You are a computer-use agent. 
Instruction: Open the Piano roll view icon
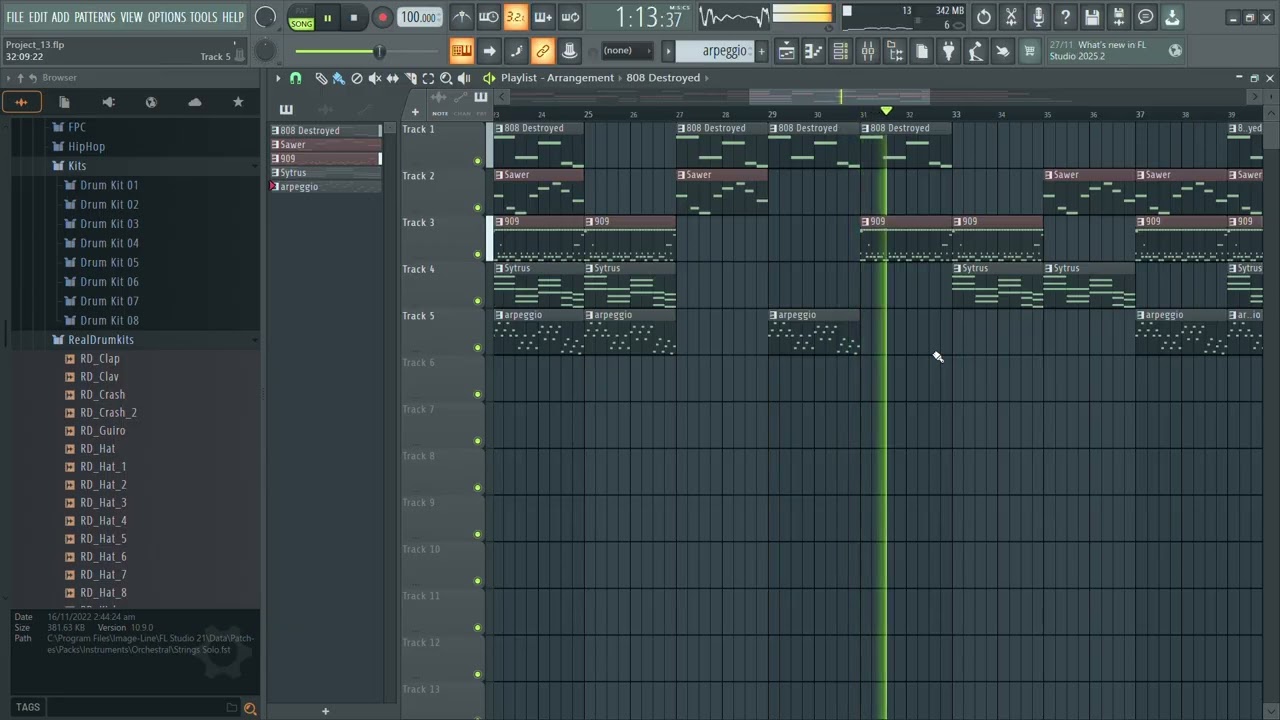tap(814, 51)
